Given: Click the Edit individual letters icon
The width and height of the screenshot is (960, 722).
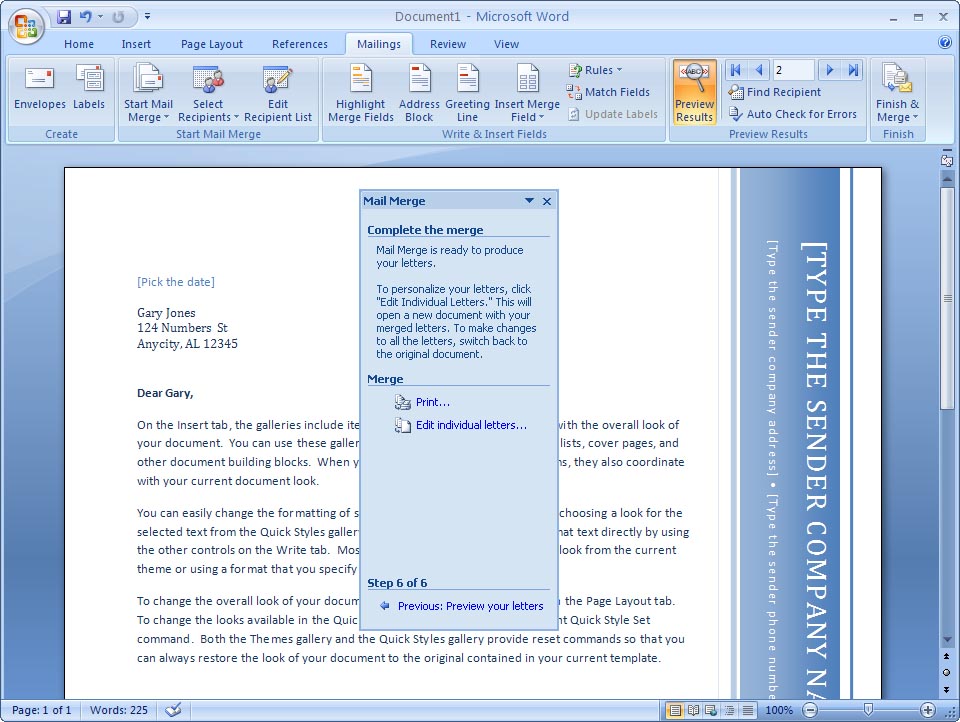Looking at the screenshot, I should 402,425.
